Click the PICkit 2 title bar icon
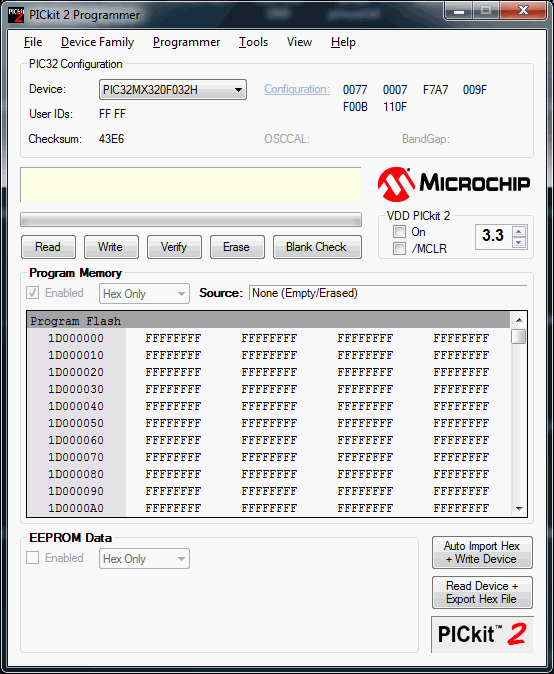 tap(16, 15)
